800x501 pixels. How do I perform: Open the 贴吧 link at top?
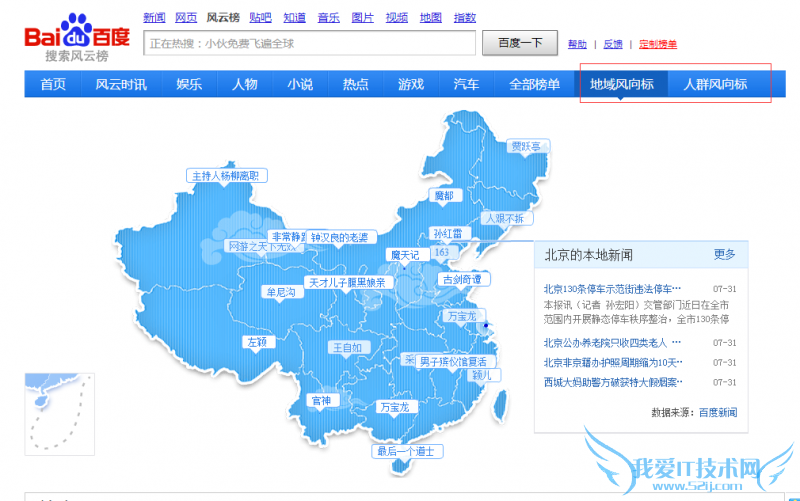(x=260, y=18)
